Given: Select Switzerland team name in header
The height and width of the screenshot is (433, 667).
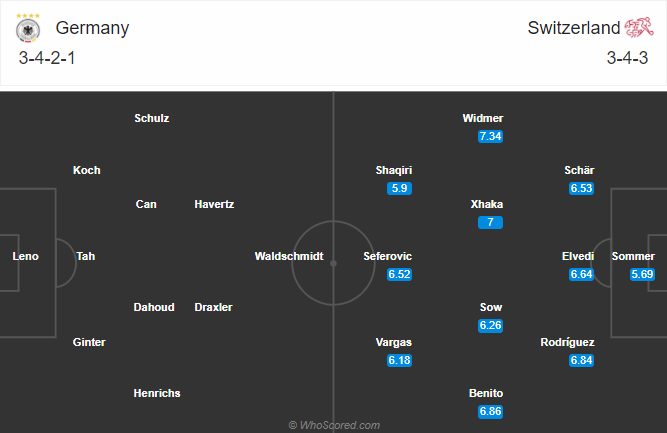Looking at the screenshot, I should pos(574,28).
